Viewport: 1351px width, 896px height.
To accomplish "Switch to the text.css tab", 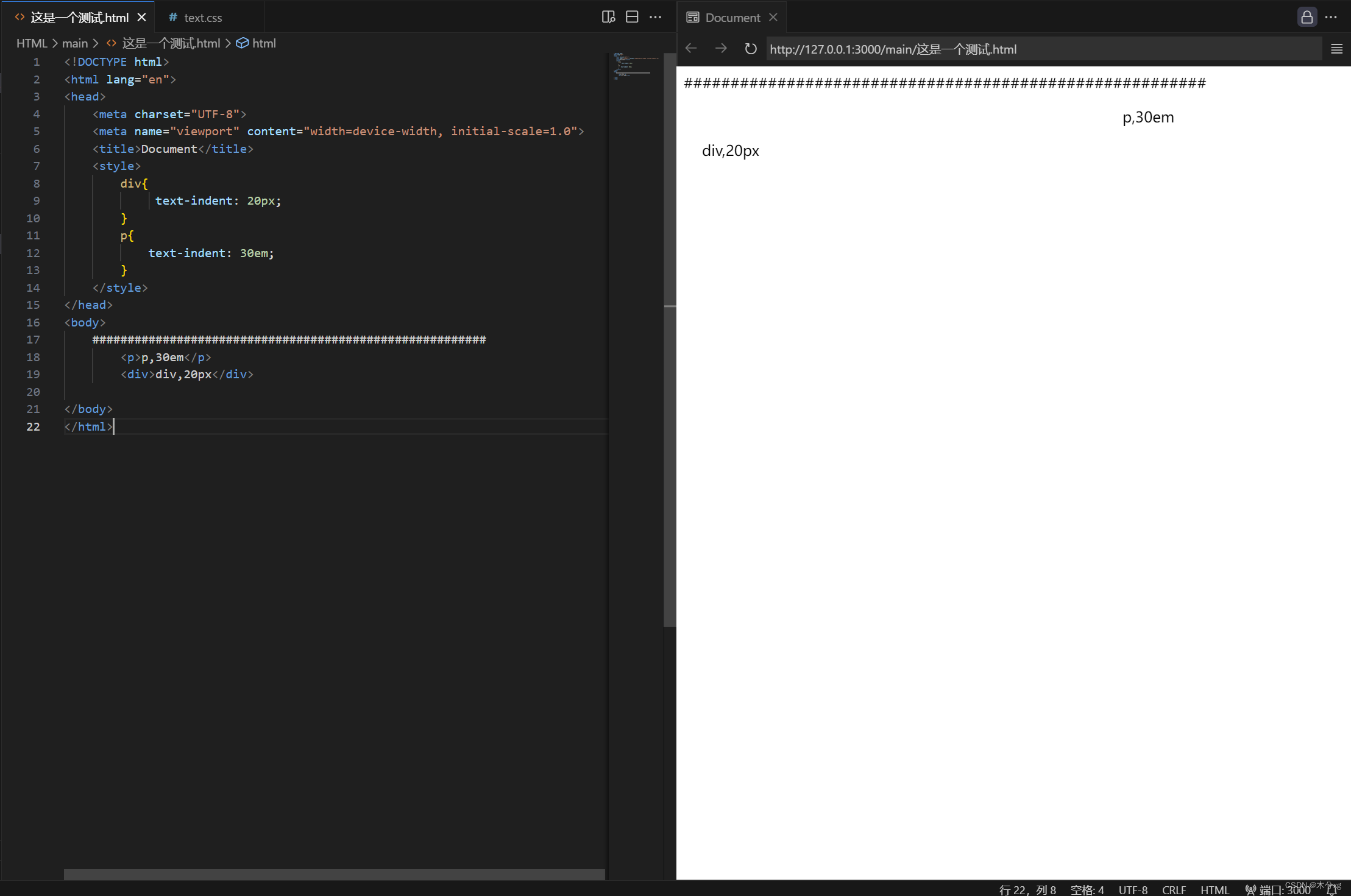I will [x=202, y=17].
